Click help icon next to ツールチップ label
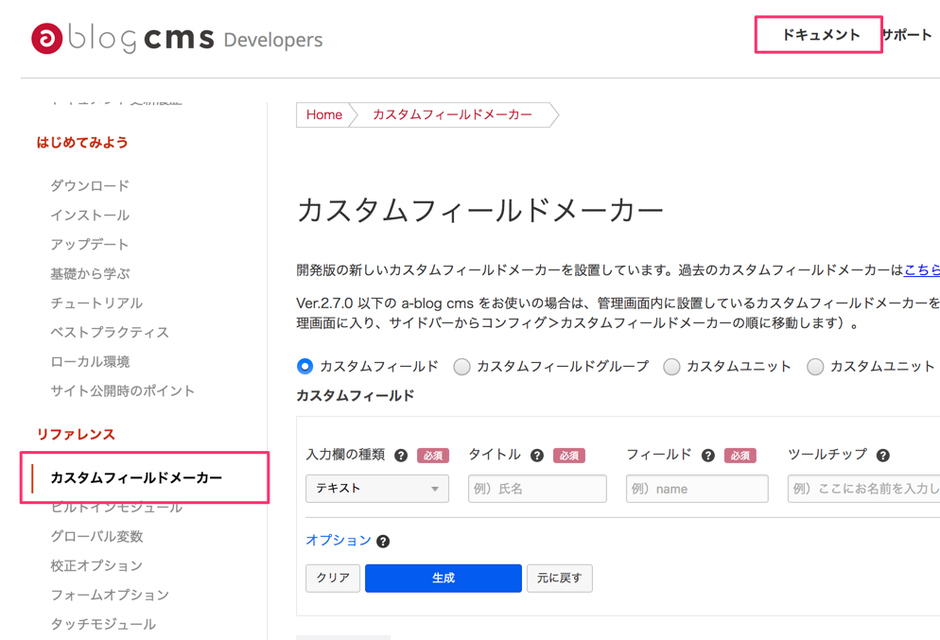 click(x=883, y=455)
